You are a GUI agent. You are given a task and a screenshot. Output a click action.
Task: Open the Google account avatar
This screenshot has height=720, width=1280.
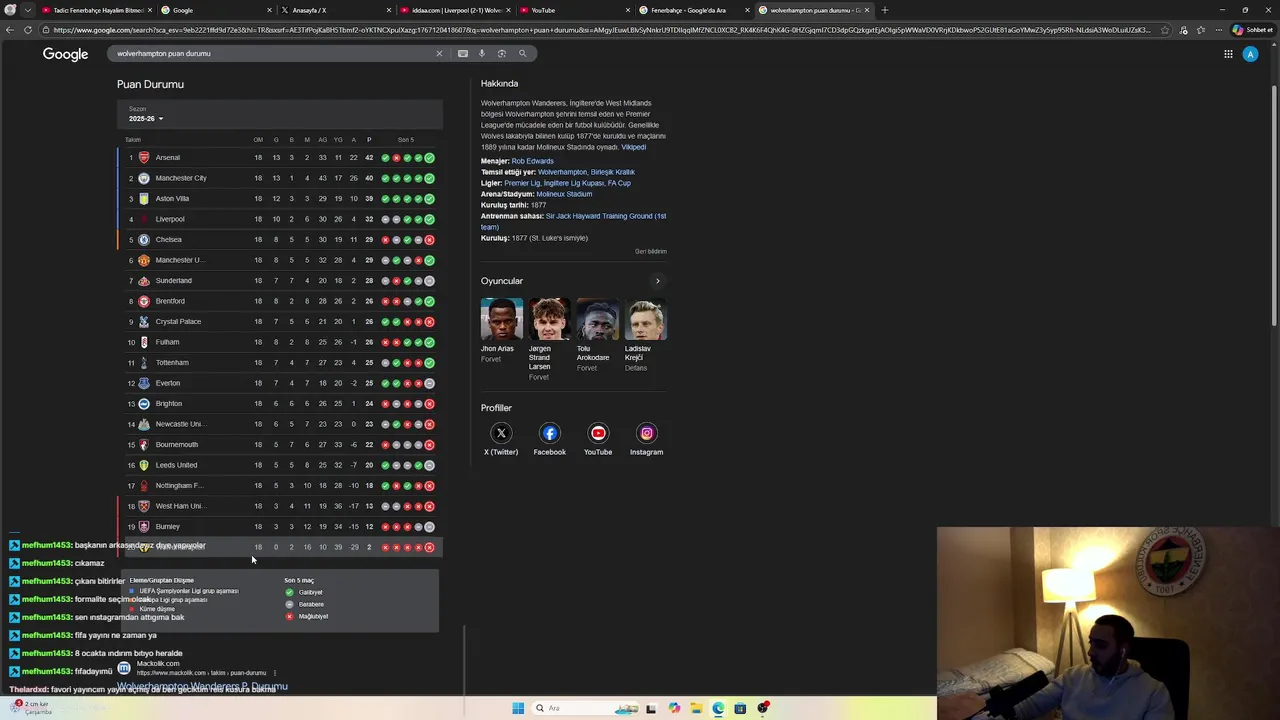(1250, 54)
